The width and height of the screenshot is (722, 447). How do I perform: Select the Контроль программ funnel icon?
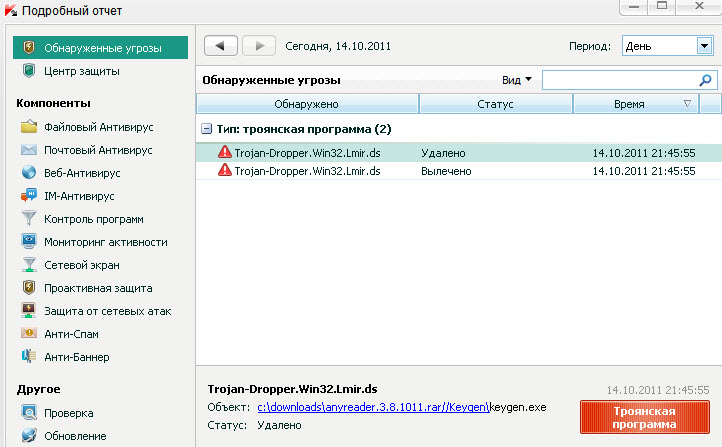point(29,219)
